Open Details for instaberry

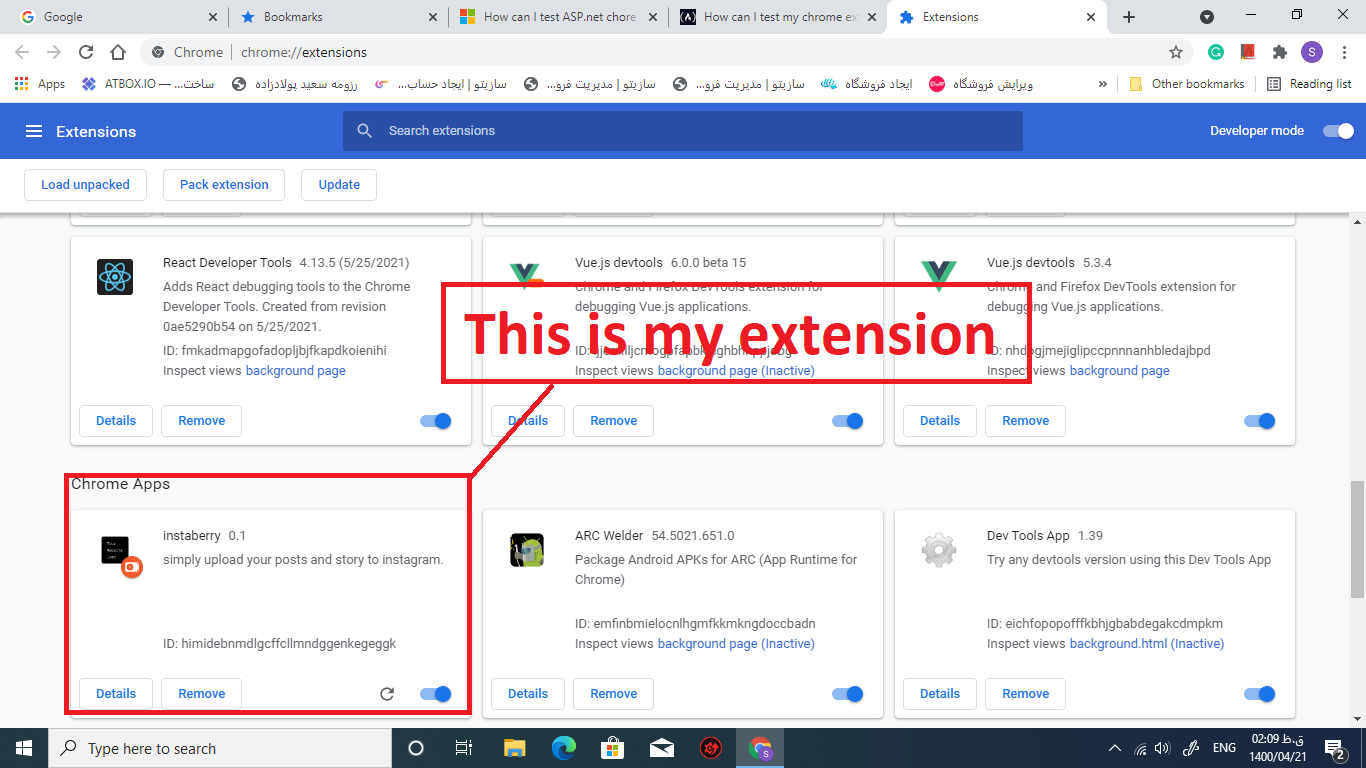point(116,694)
